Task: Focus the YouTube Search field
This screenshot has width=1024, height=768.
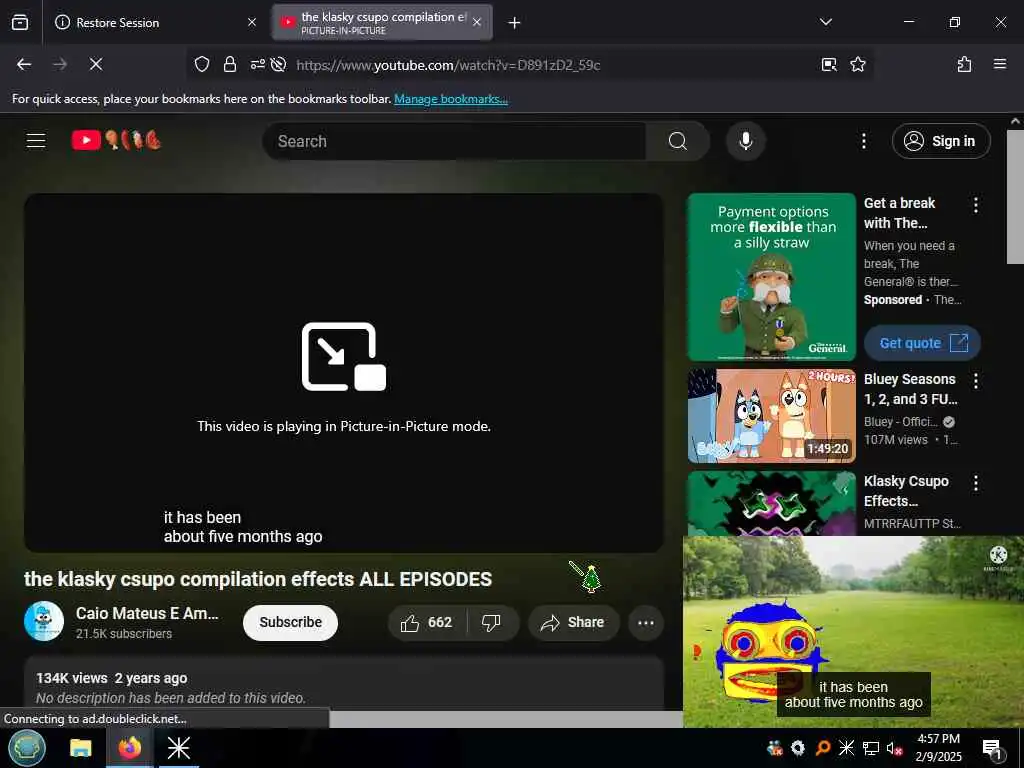Action: 455,141
